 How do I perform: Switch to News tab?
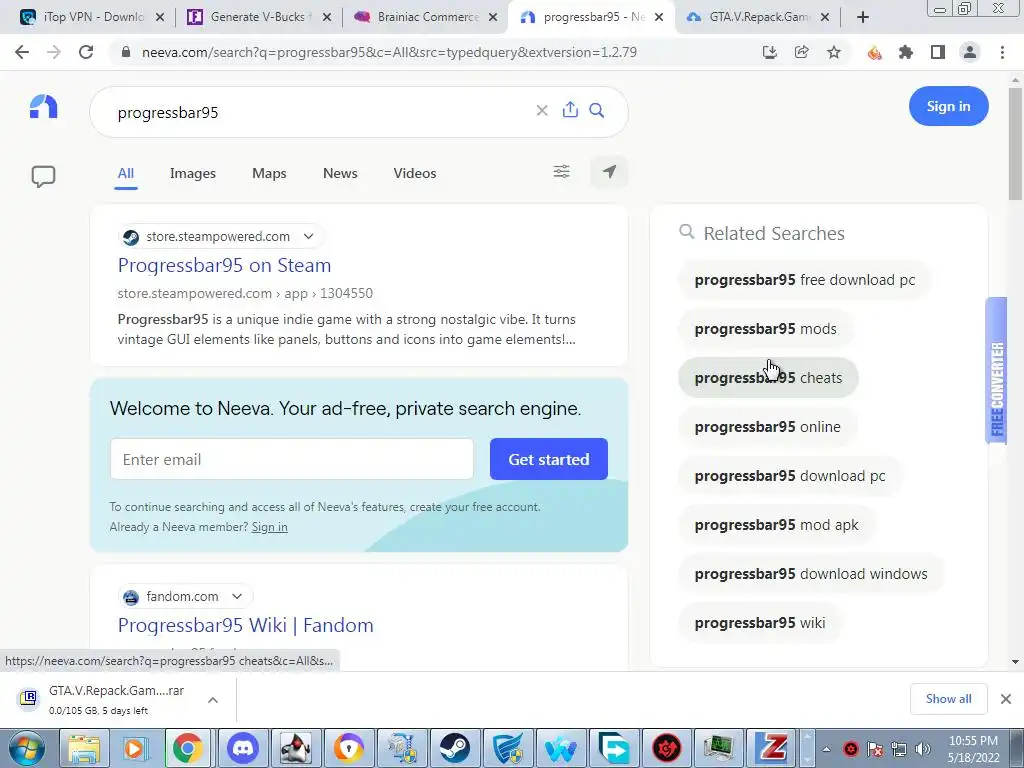pyautogui.click(x=340, y=173)
